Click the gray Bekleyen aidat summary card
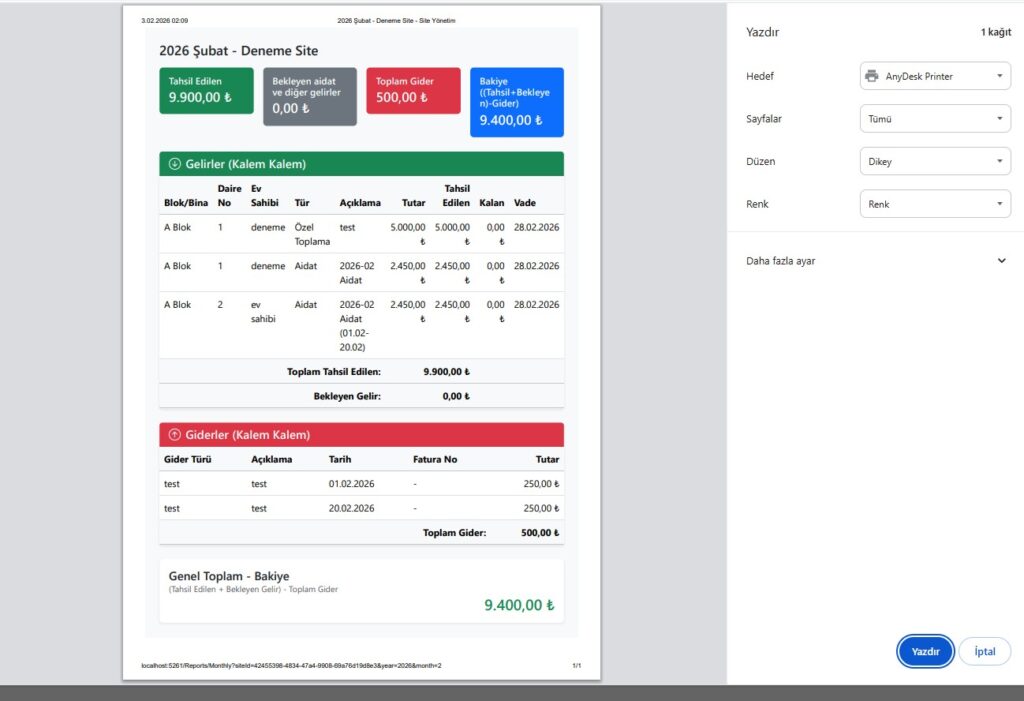The width and height of the screenshot is (1024, 701). click(309, 96)
